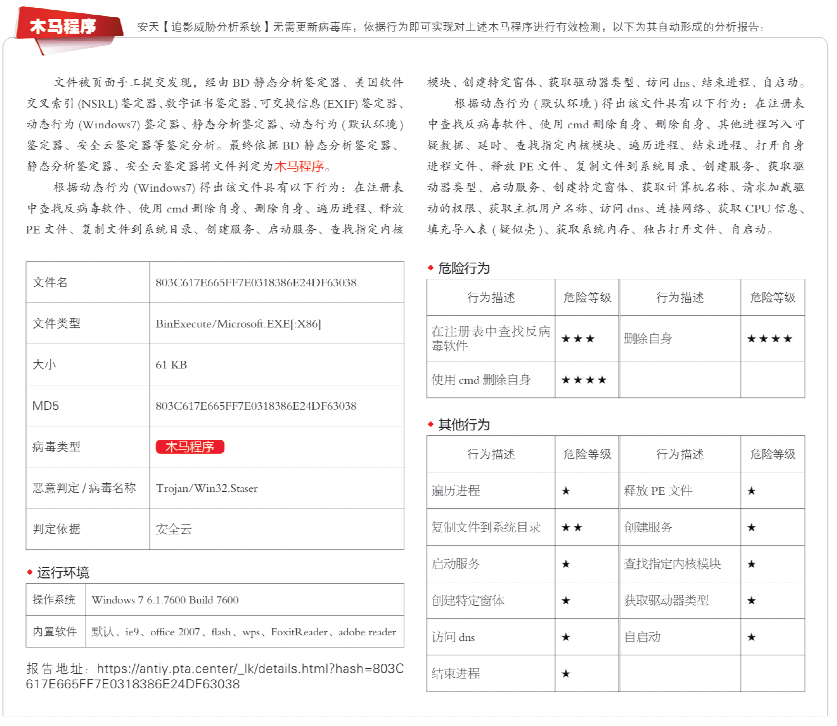Click the 创建特定窗体 cell in 其他行为 table
Image resolution: width=837 pixels, height=726 pixels.
pos(491,601)
